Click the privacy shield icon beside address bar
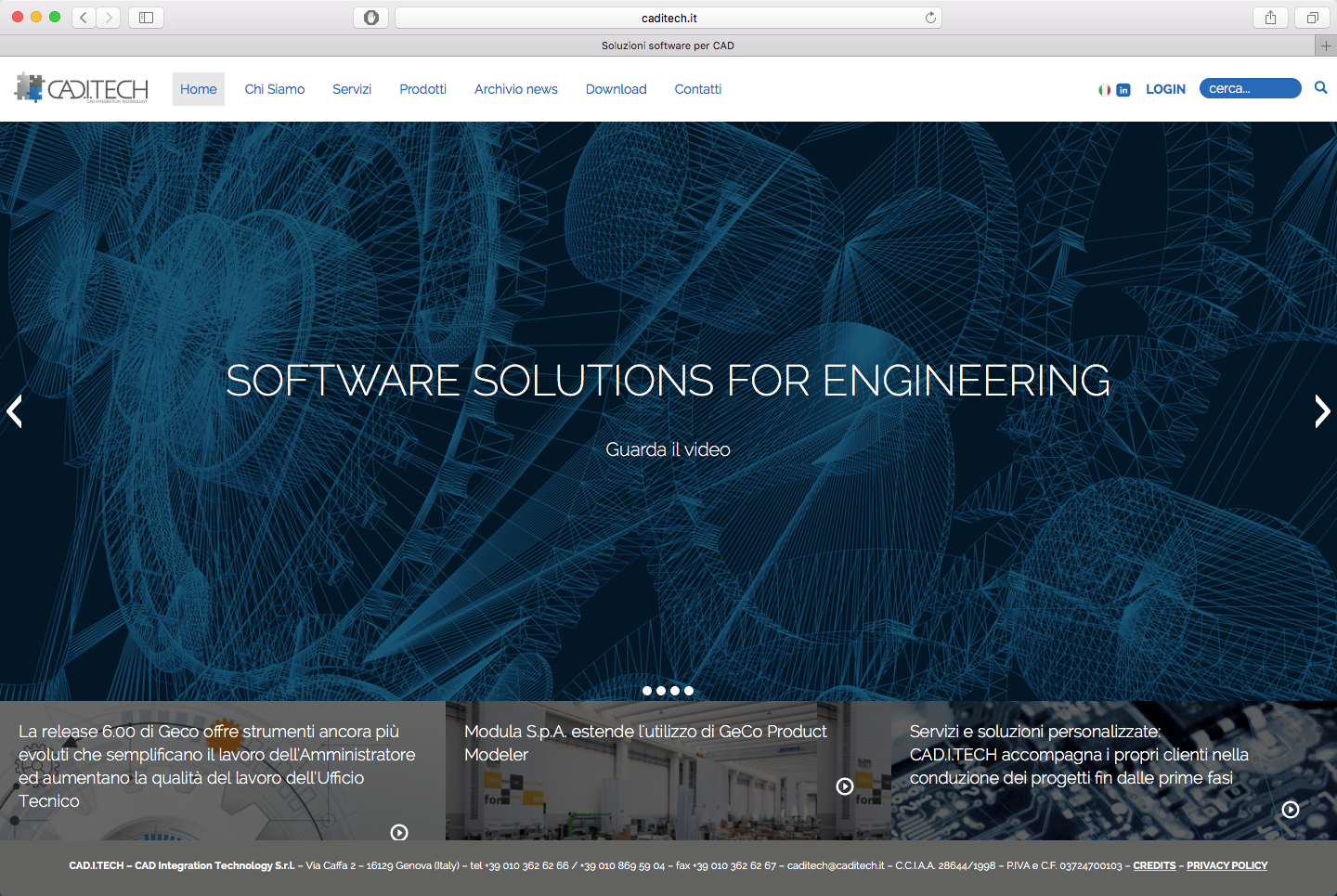1337x896 pixels. point(371,18)
